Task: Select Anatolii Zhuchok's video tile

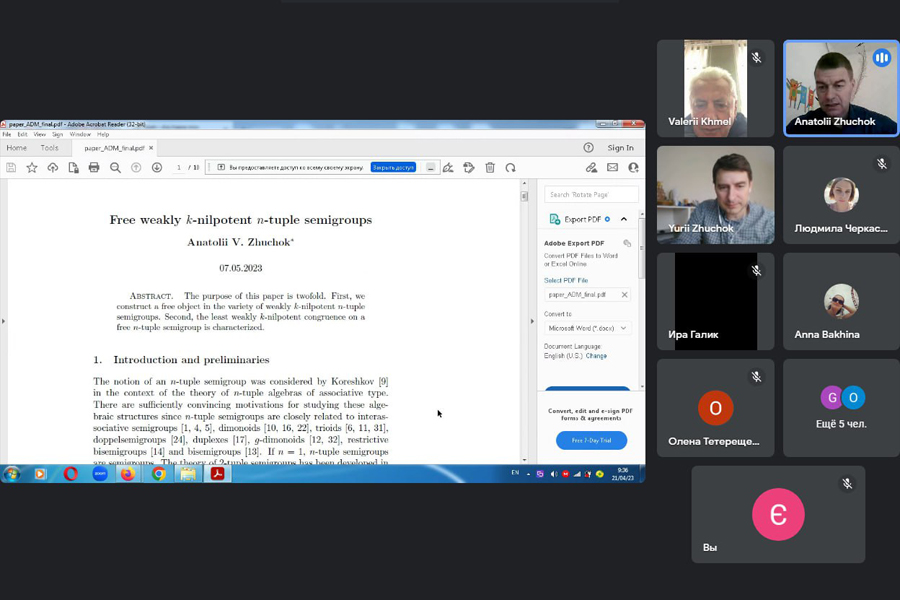Action: (x=841, y=88)
